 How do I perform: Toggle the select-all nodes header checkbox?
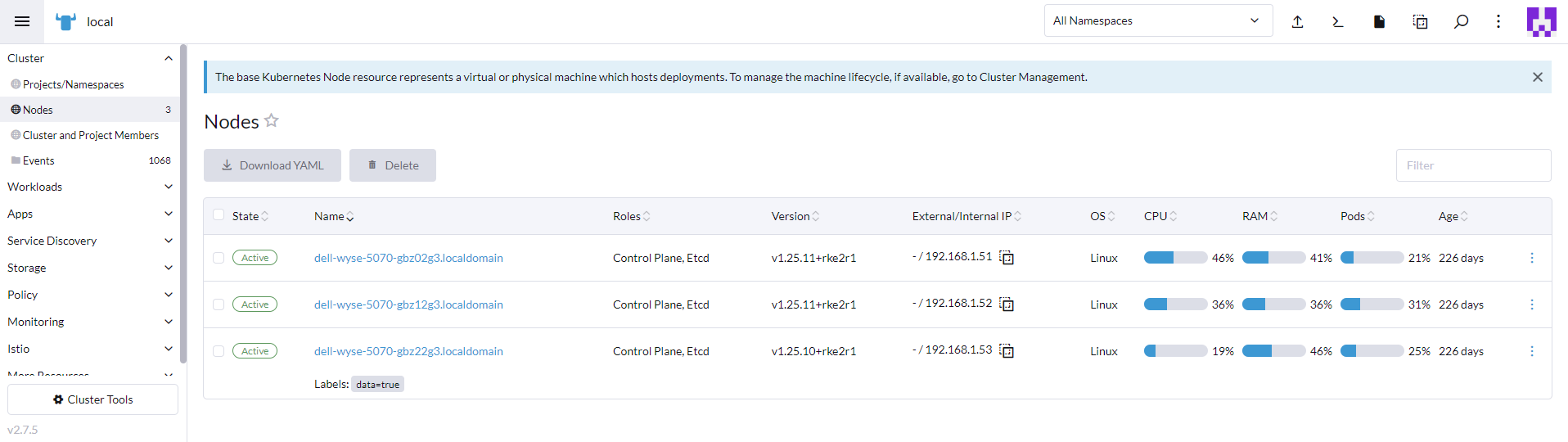click(219, 215)
